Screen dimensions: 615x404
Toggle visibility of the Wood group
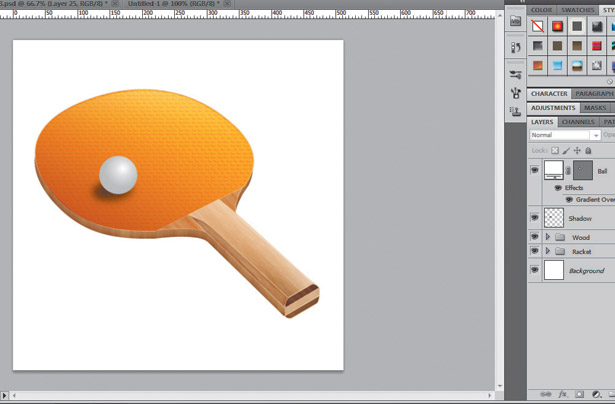coord(534,237)
